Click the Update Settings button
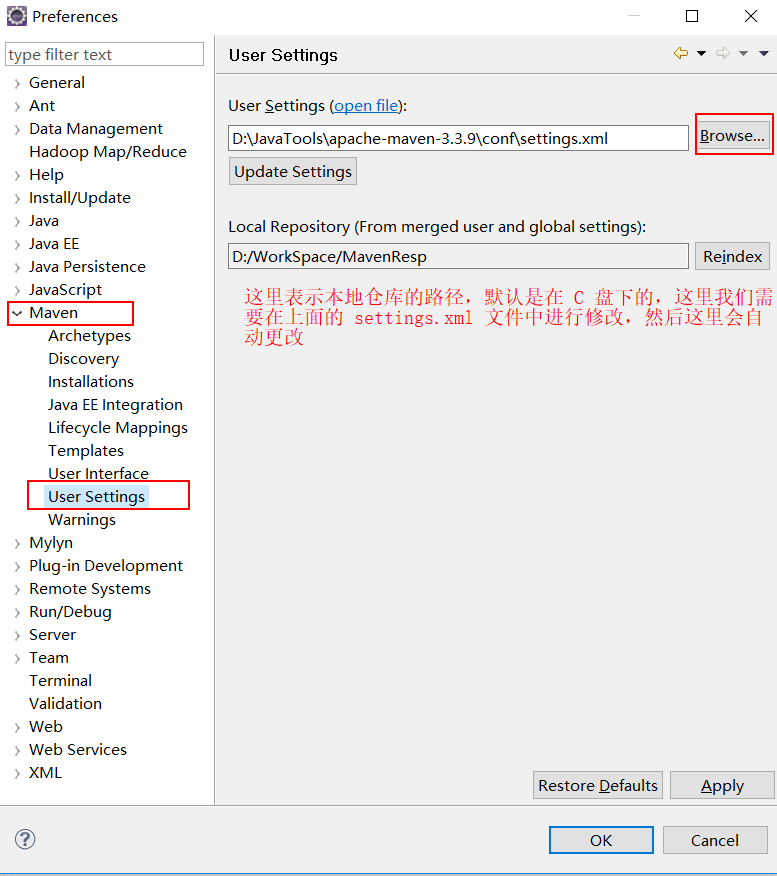Viewport: 777px width, 876px height. (x=293, y=172)
